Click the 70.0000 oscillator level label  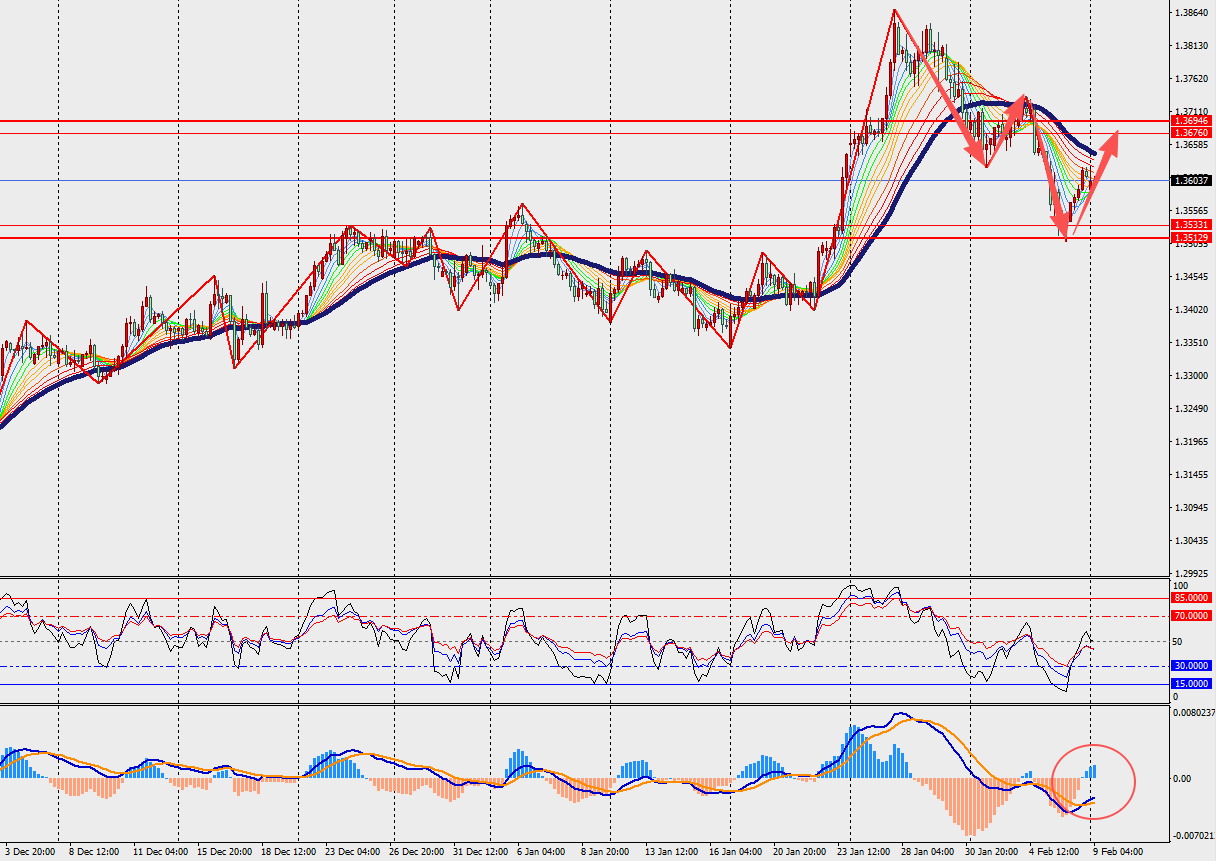1191,616
